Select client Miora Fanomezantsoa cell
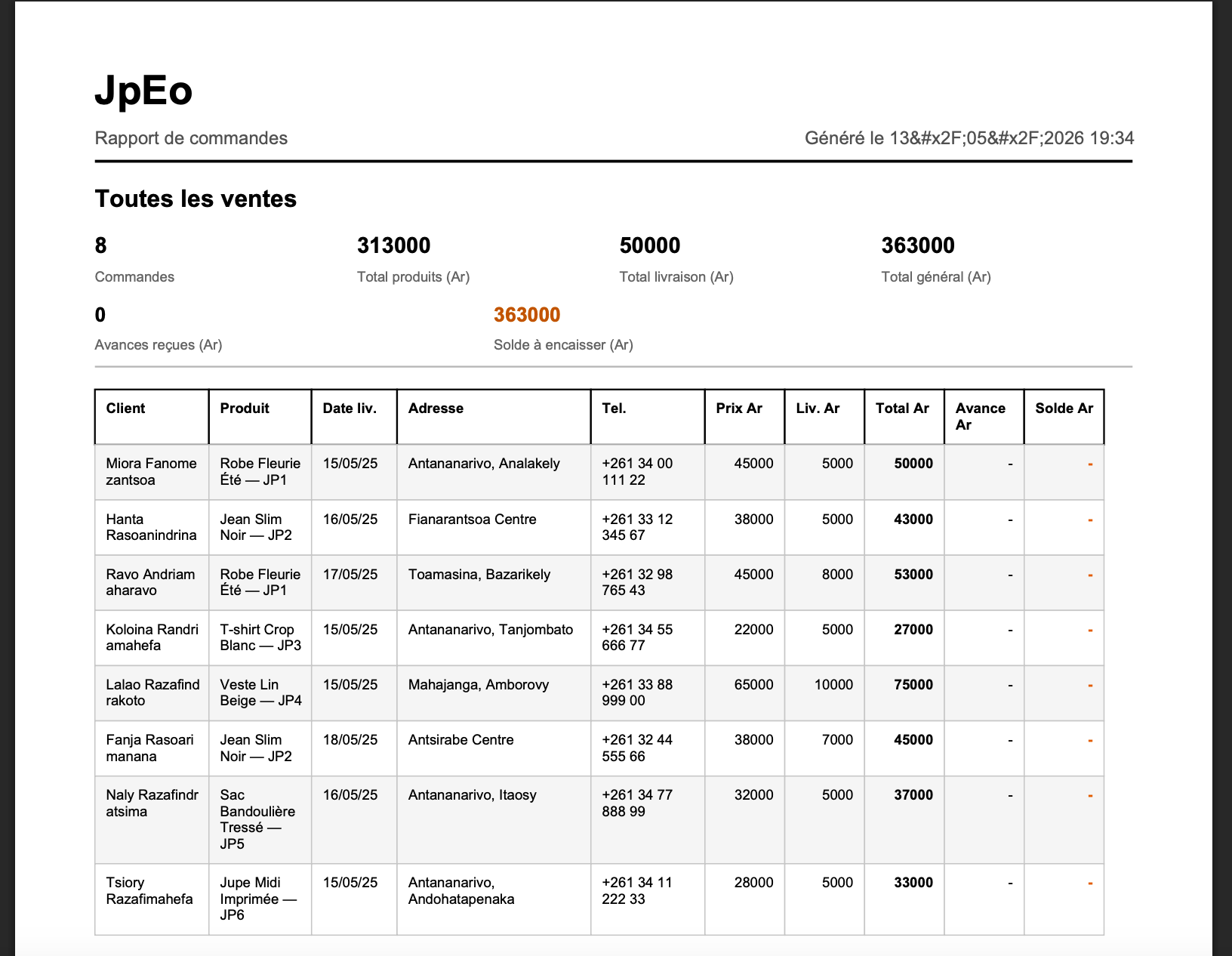The height and width of the screenshot is (956, 1232). 152,472
